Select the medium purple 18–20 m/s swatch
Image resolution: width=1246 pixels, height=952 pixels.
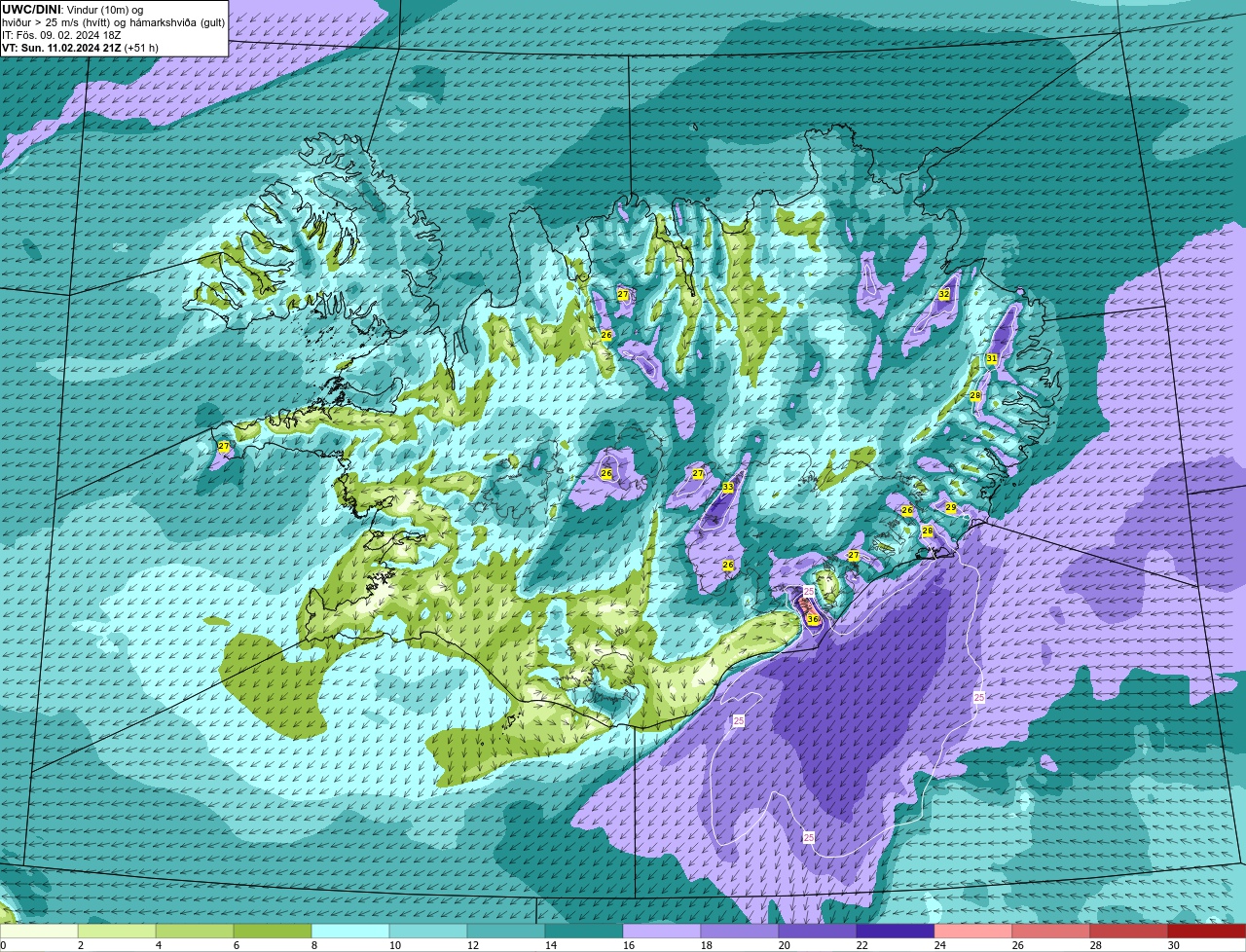click(x=740, y=932)
